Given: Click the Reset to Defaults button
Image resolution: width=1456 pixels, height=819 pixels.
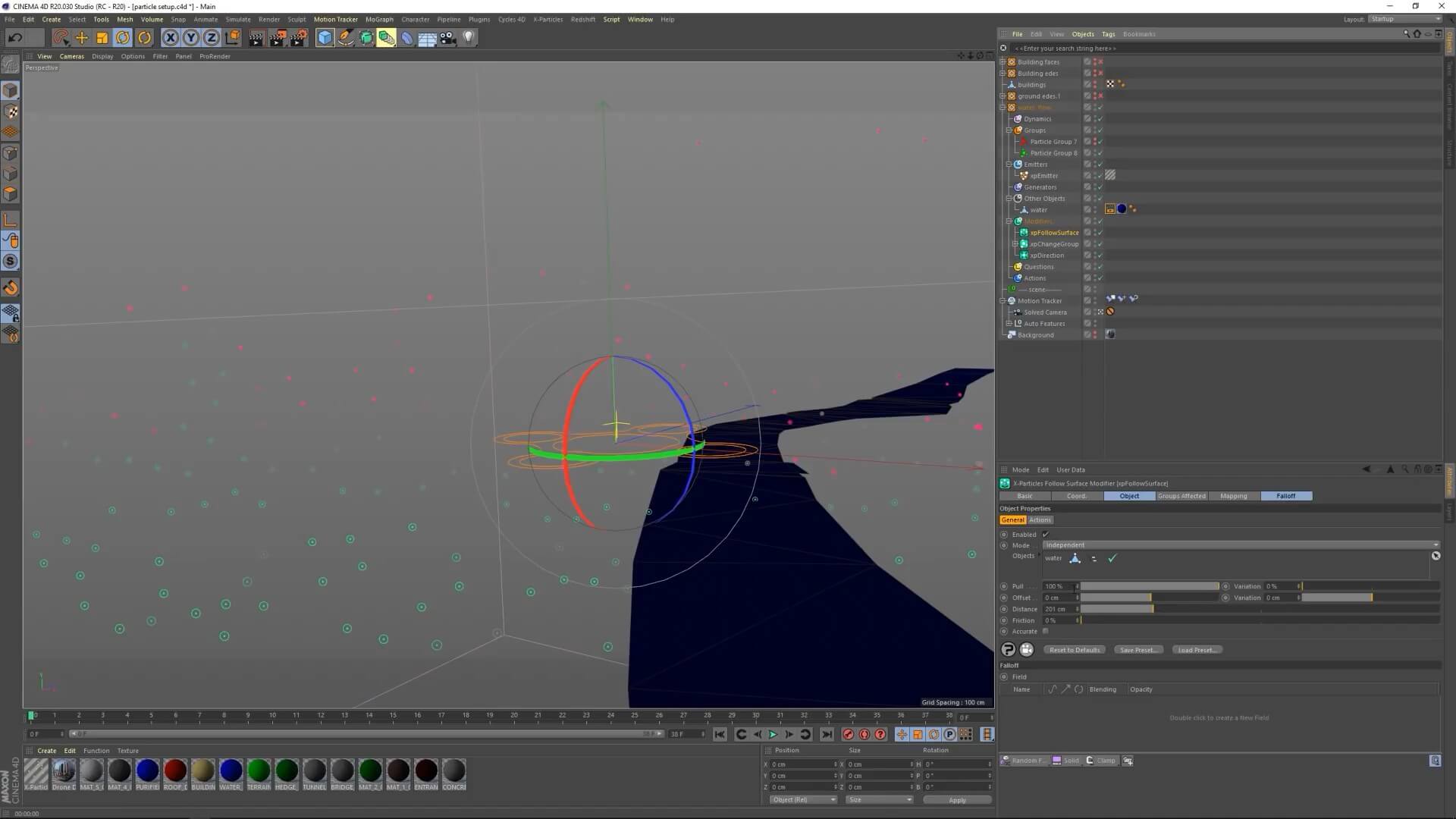Looking at the screenshot, I should coord(1074,650).
